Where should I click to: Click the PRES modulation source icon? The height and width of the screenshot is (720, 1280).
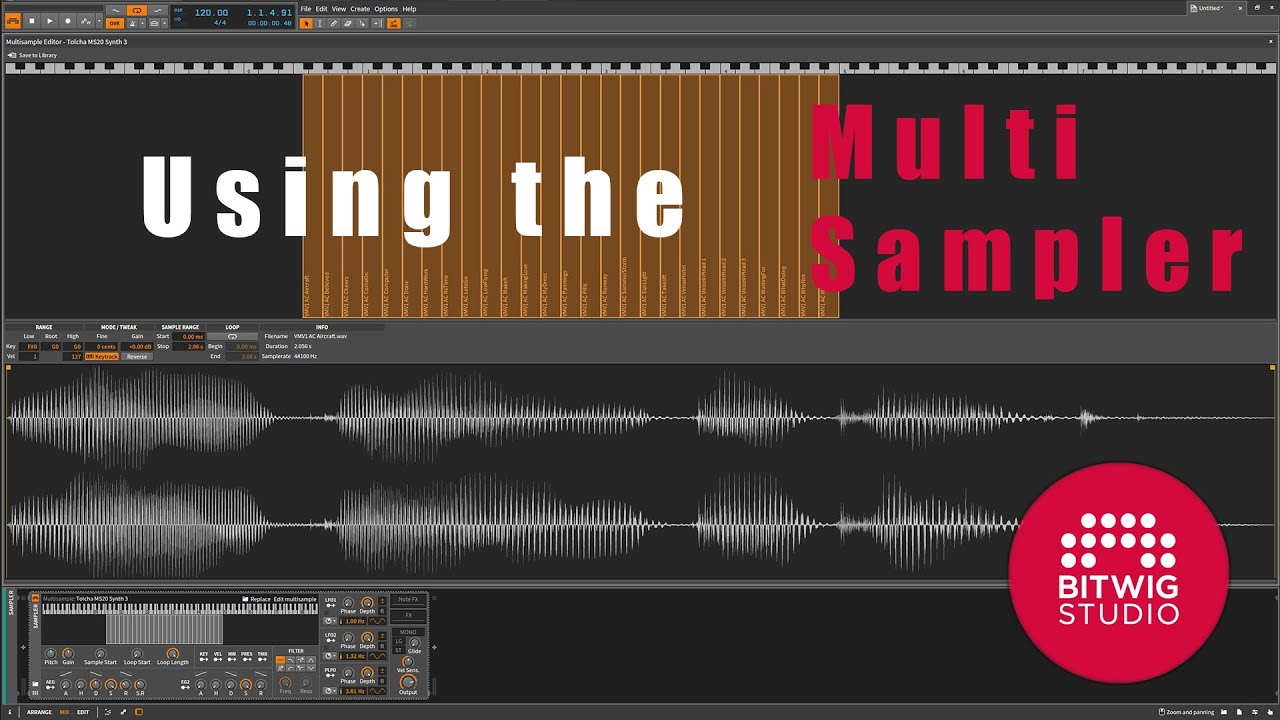point(247,661)
